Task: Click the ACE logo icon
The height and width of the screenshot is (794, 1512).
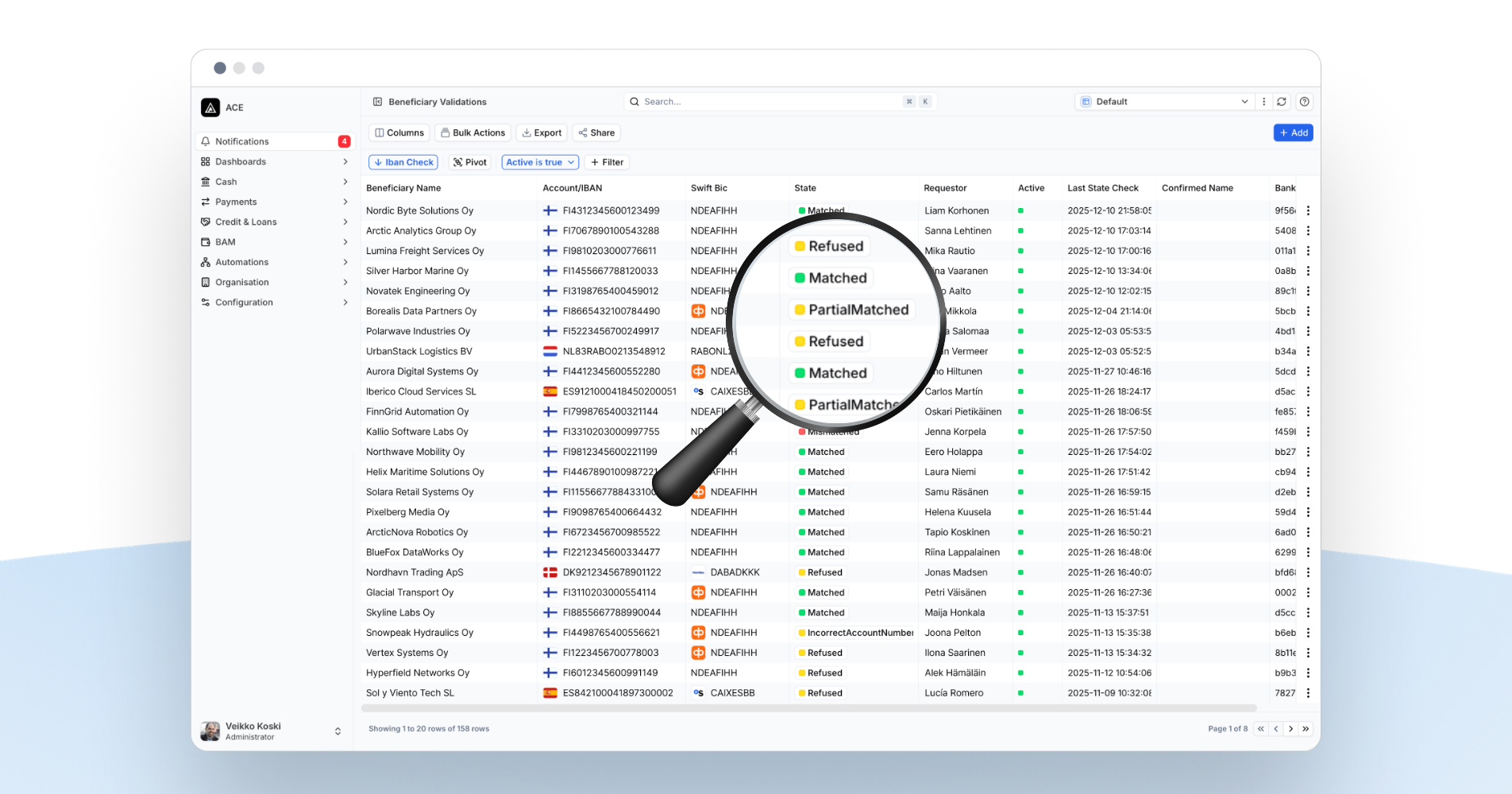Action: tap(210, 107)
